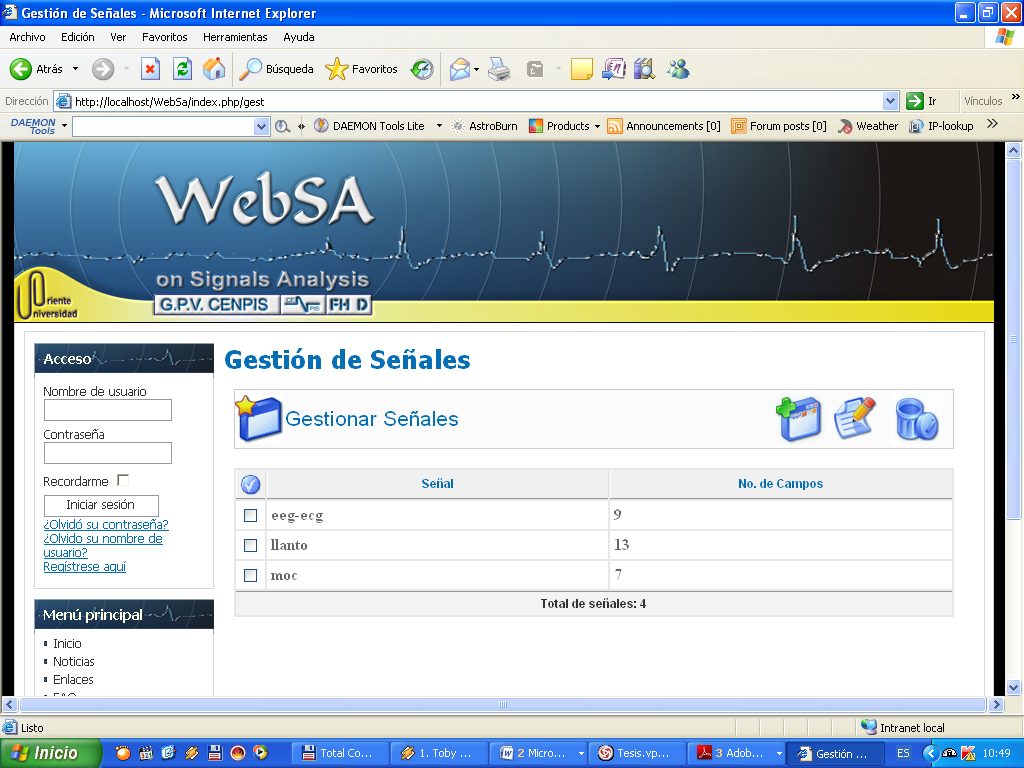Viewport: 1024px width, 768px height.
Task: Check the eeg-ecg signal checkbox
Action: tap(251, 516)
